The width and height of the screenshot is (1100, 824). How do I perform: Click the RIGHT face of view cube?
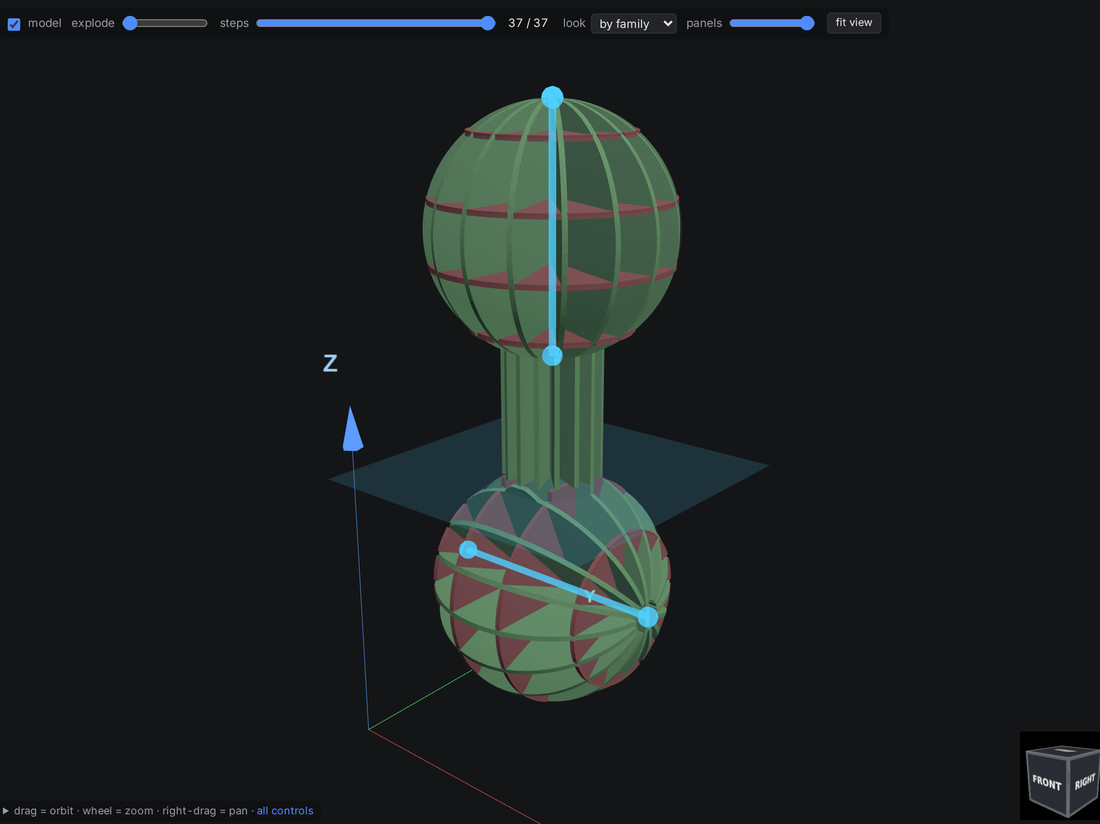click(x=1084, y=781)
